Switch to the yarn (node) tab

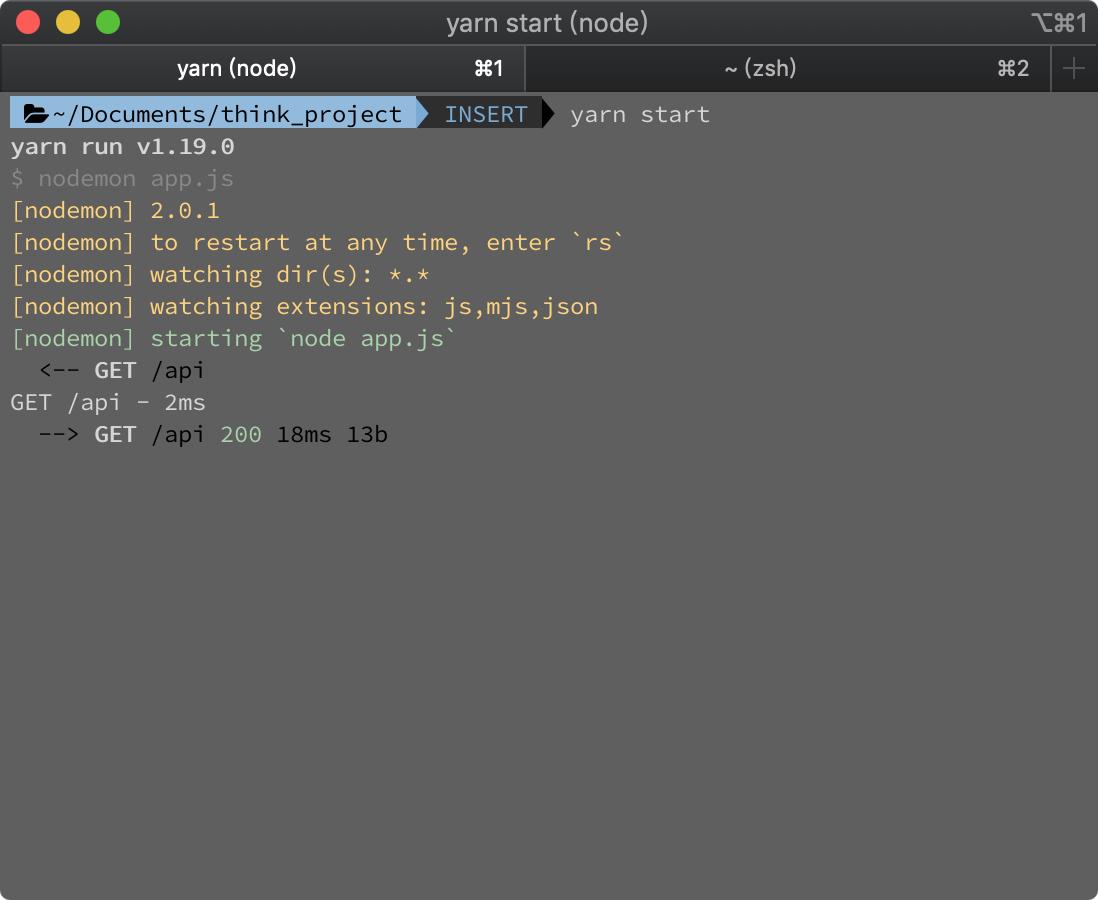pos(263,69)
